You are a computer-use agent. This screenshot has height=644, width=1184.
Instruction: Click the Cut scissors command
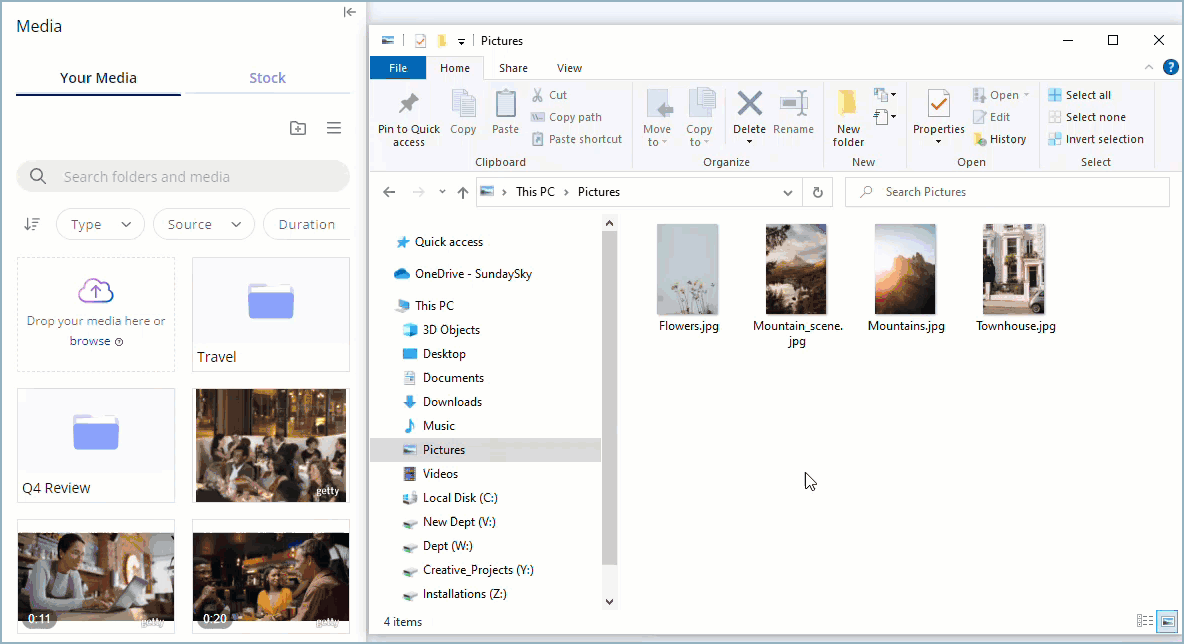pos(549,95)
